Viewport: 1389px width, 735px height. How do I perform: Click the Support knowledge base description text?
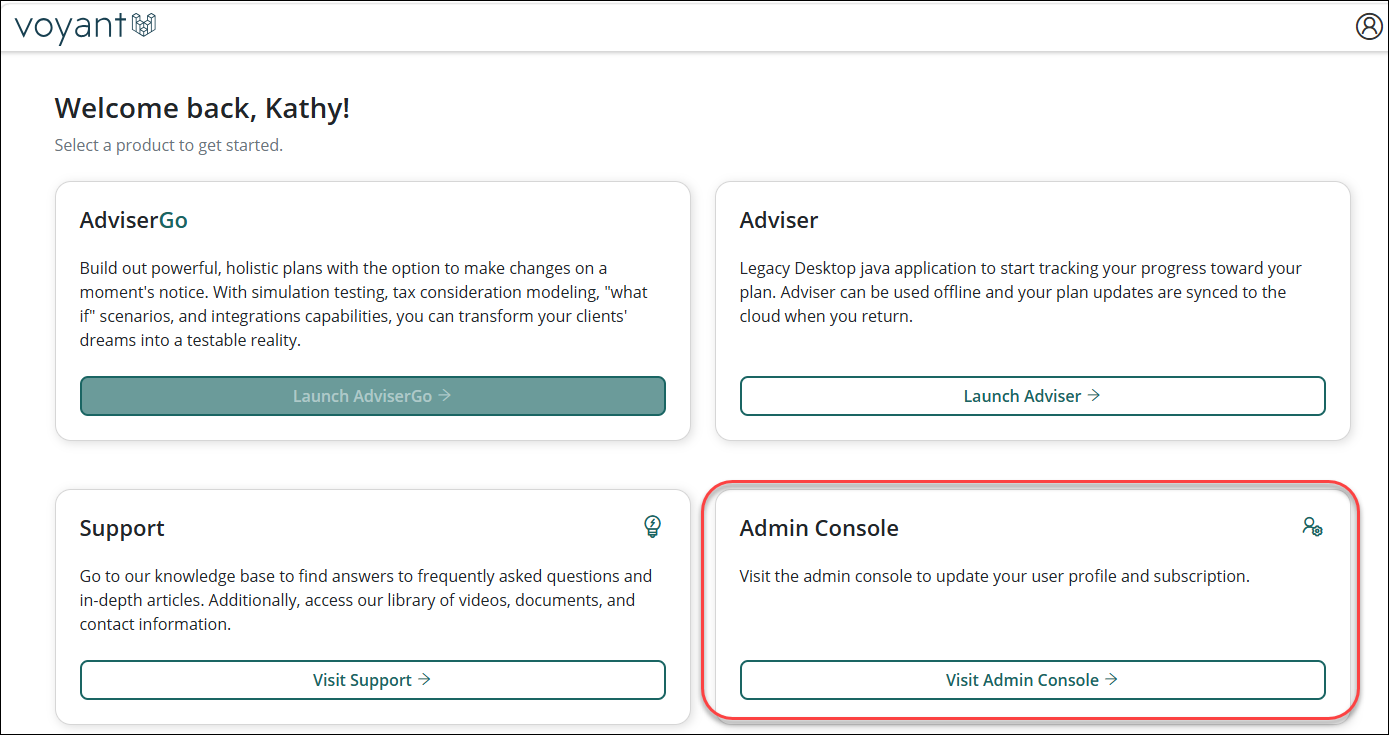tap(366, 600)
